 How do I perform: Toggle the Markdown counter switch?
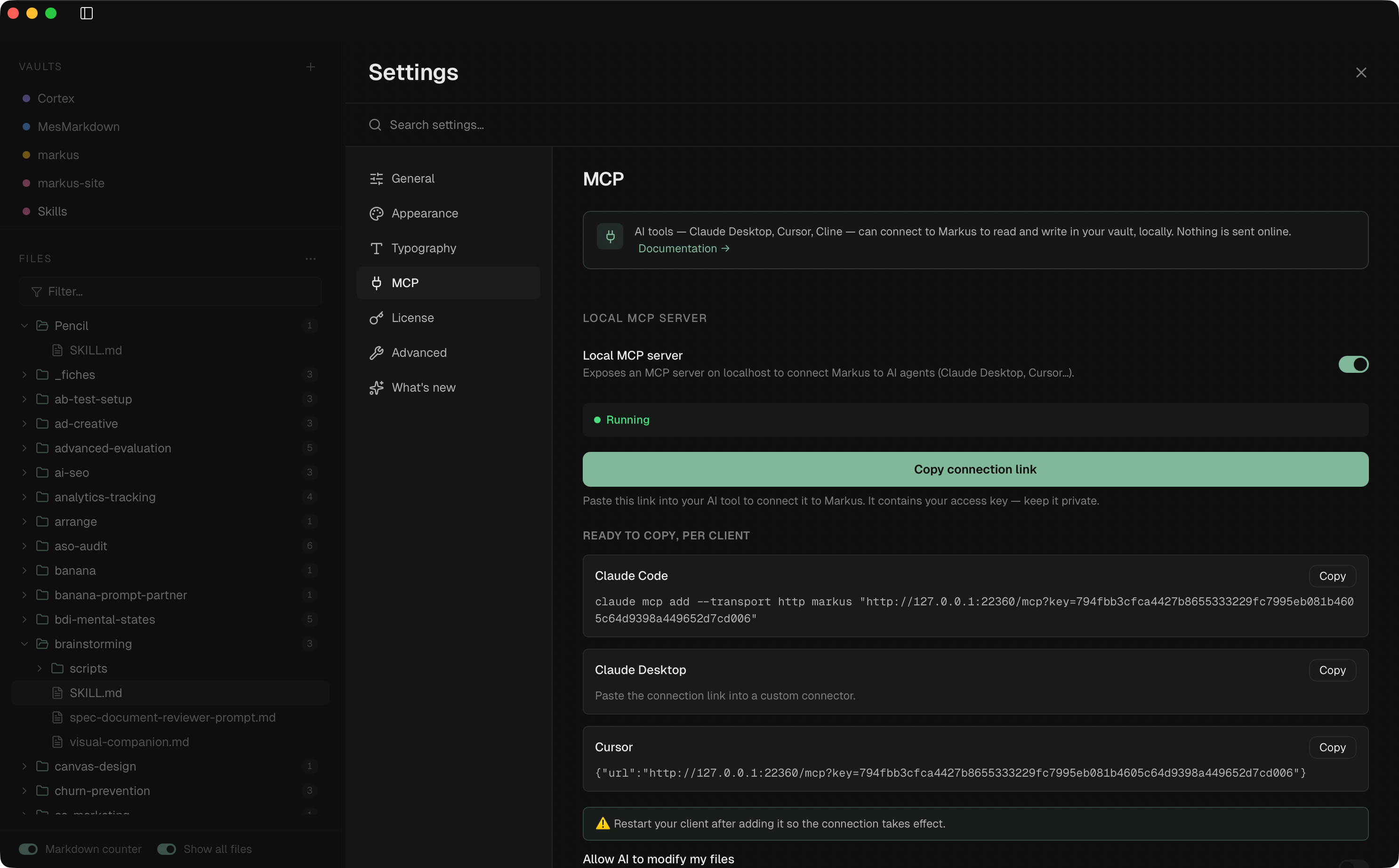28,849
